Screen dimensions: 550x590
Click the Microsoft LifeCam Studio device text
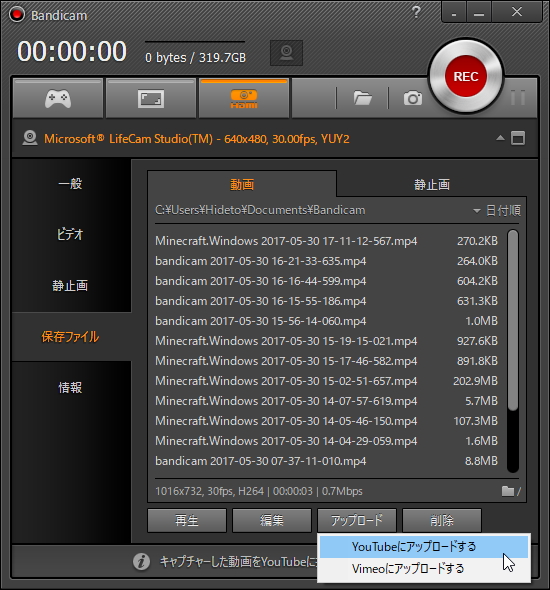pyautogui.click(x=197, y=139)
